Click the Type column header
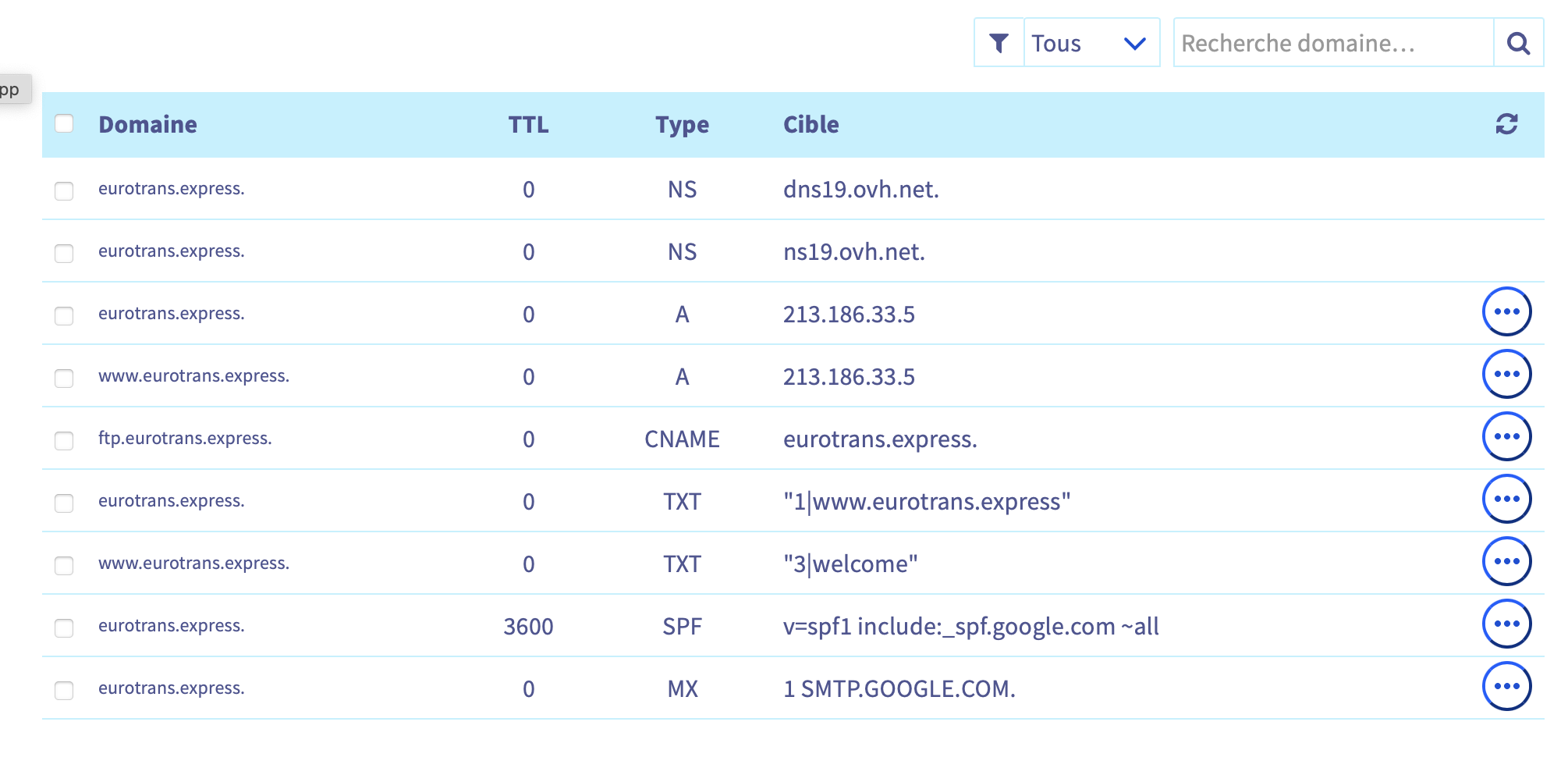 (x=682, y=125)
